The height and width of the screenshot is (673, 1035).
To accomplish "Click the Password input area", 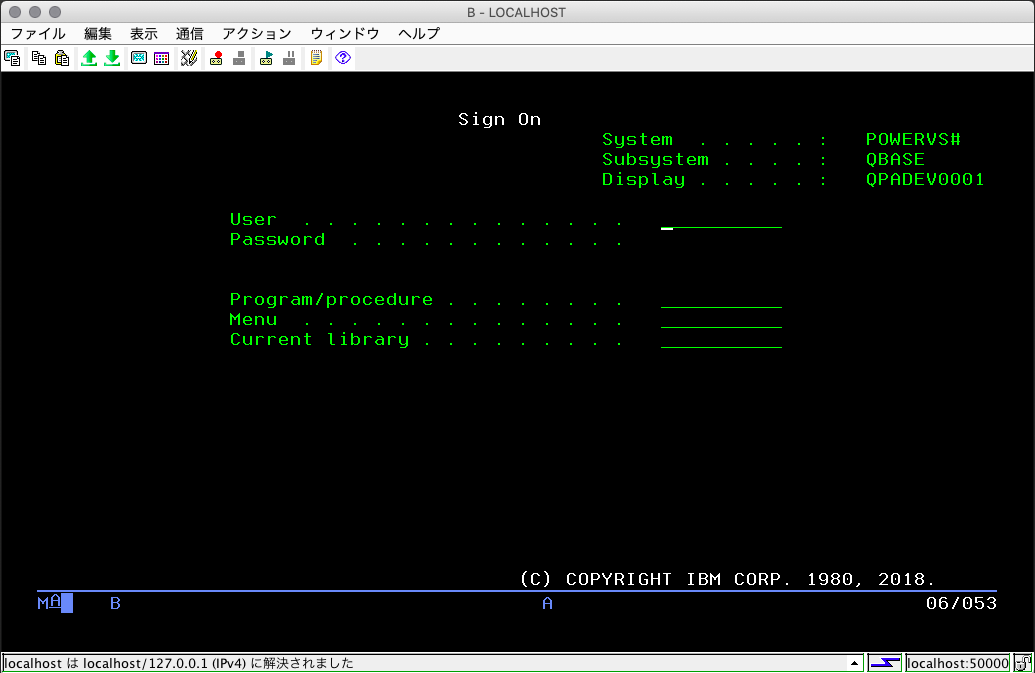I will (721, 240).
